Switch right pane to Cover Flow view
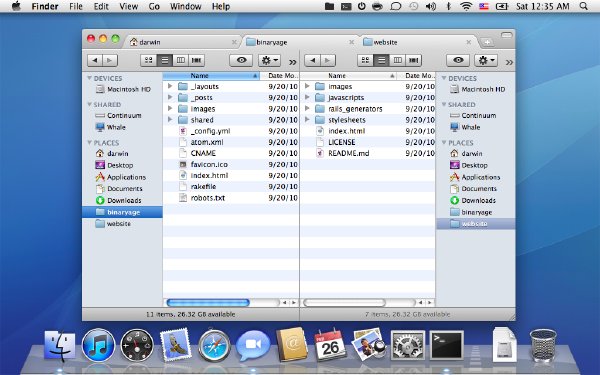600x375 pixels. 413,60
